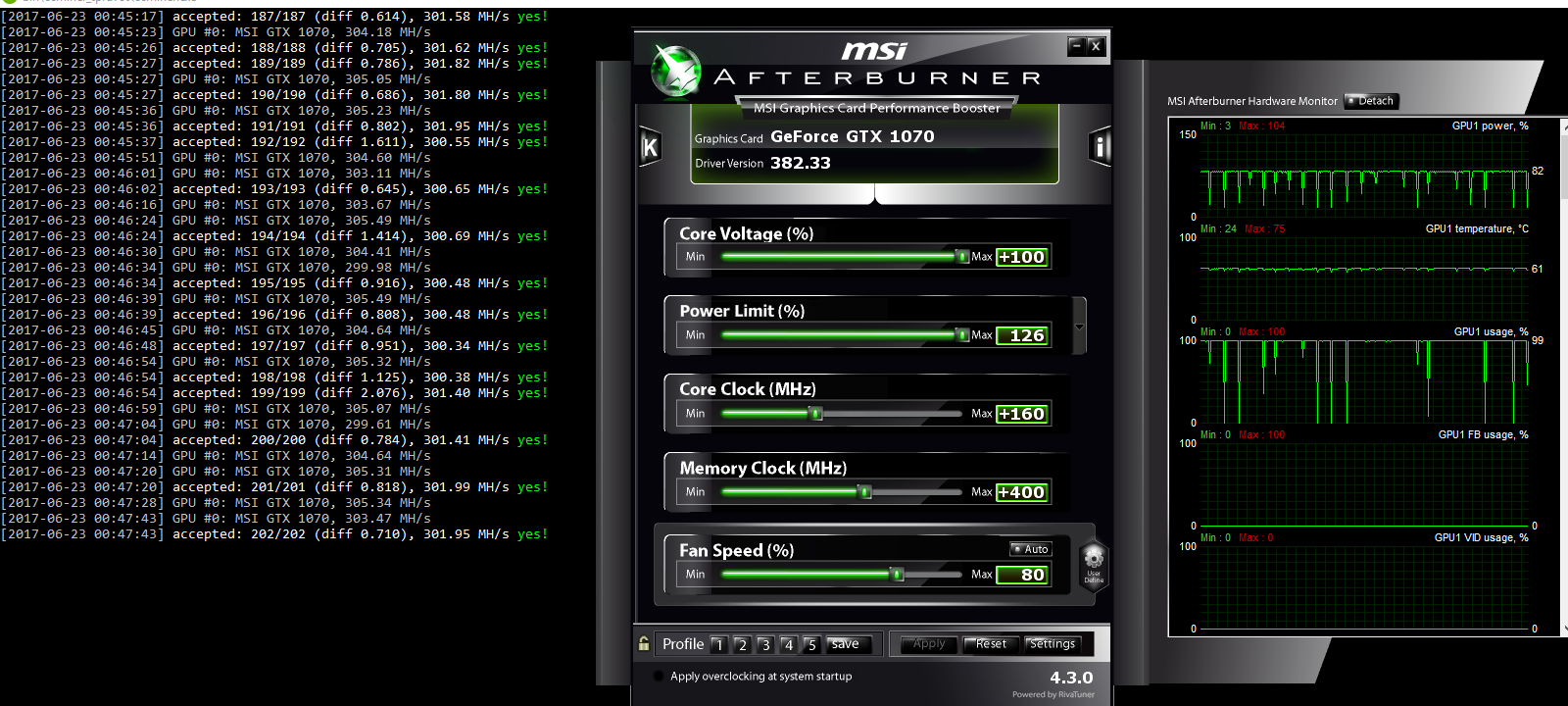Click the Fan Speed slider handle
The height and width of the screenshot is (706, 1568).
click(x=897, y=575)
